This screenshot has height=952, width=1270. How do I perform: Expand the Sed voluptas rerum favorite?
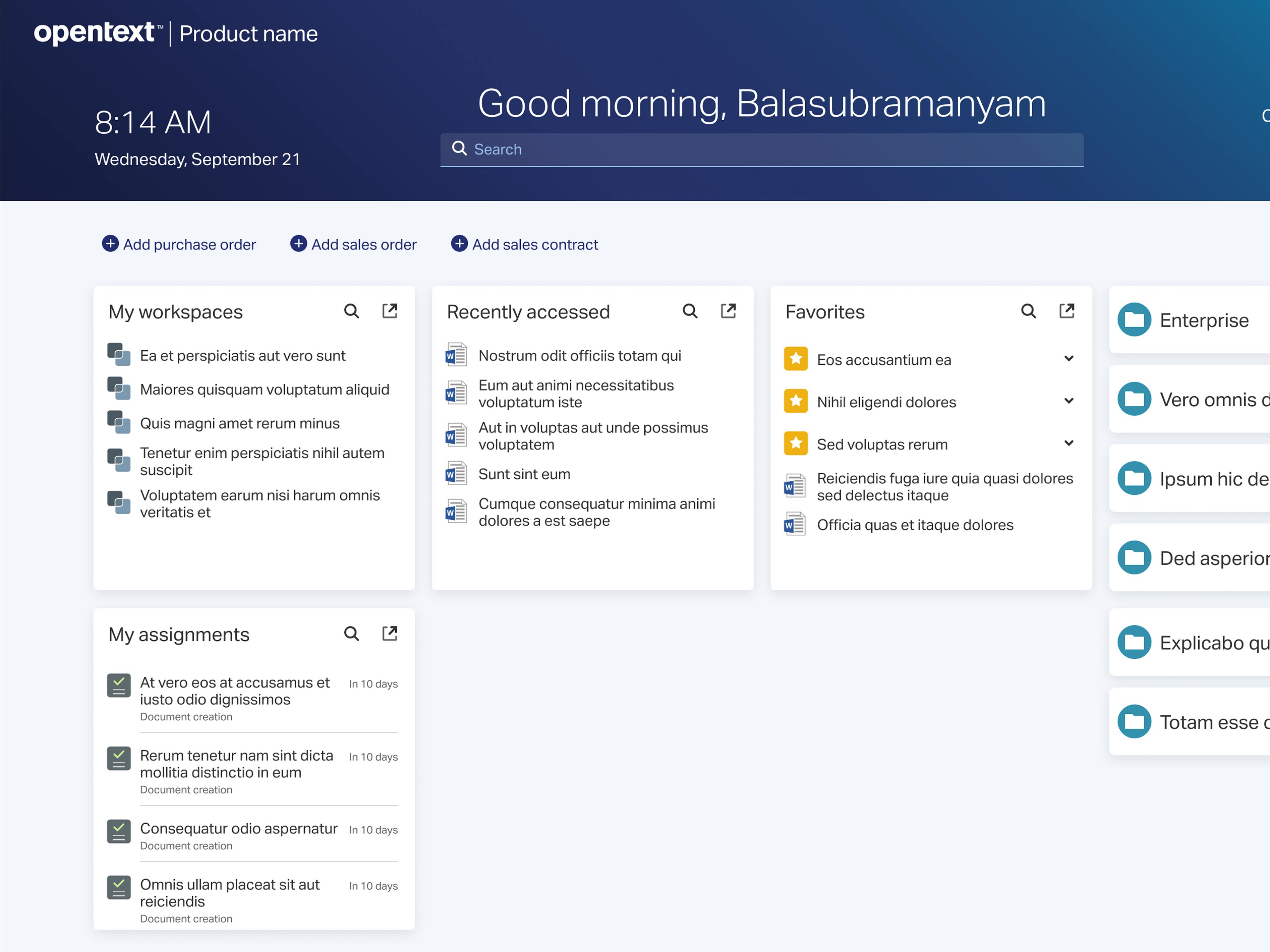(x=1069, y=443)
